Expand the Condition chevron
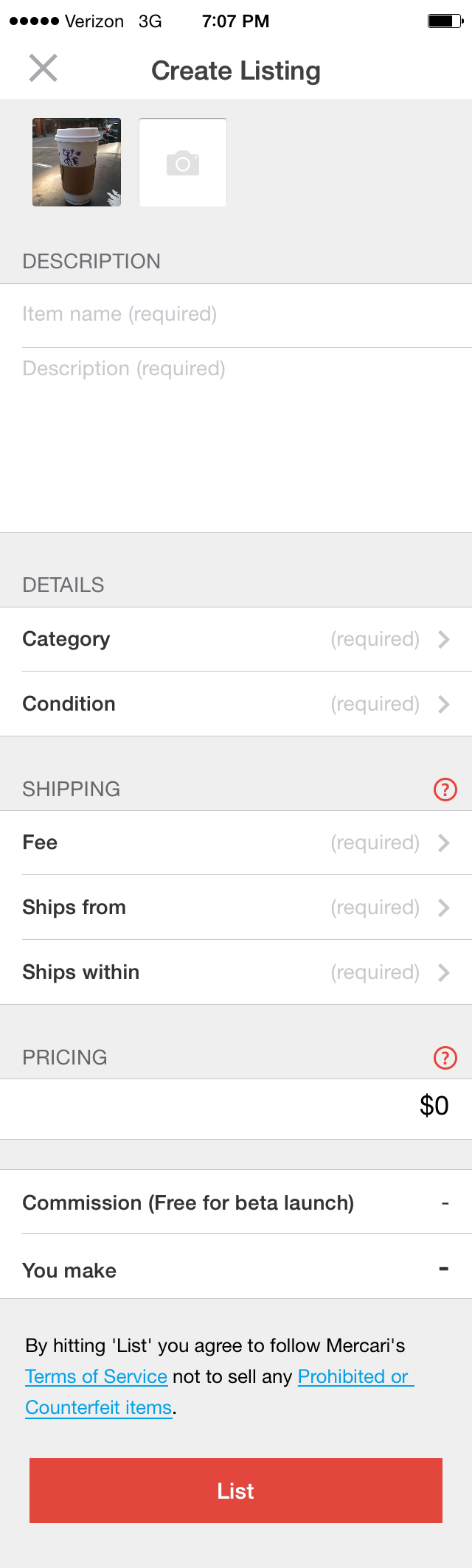The image size is (472, 1568). tap(444, 704)
